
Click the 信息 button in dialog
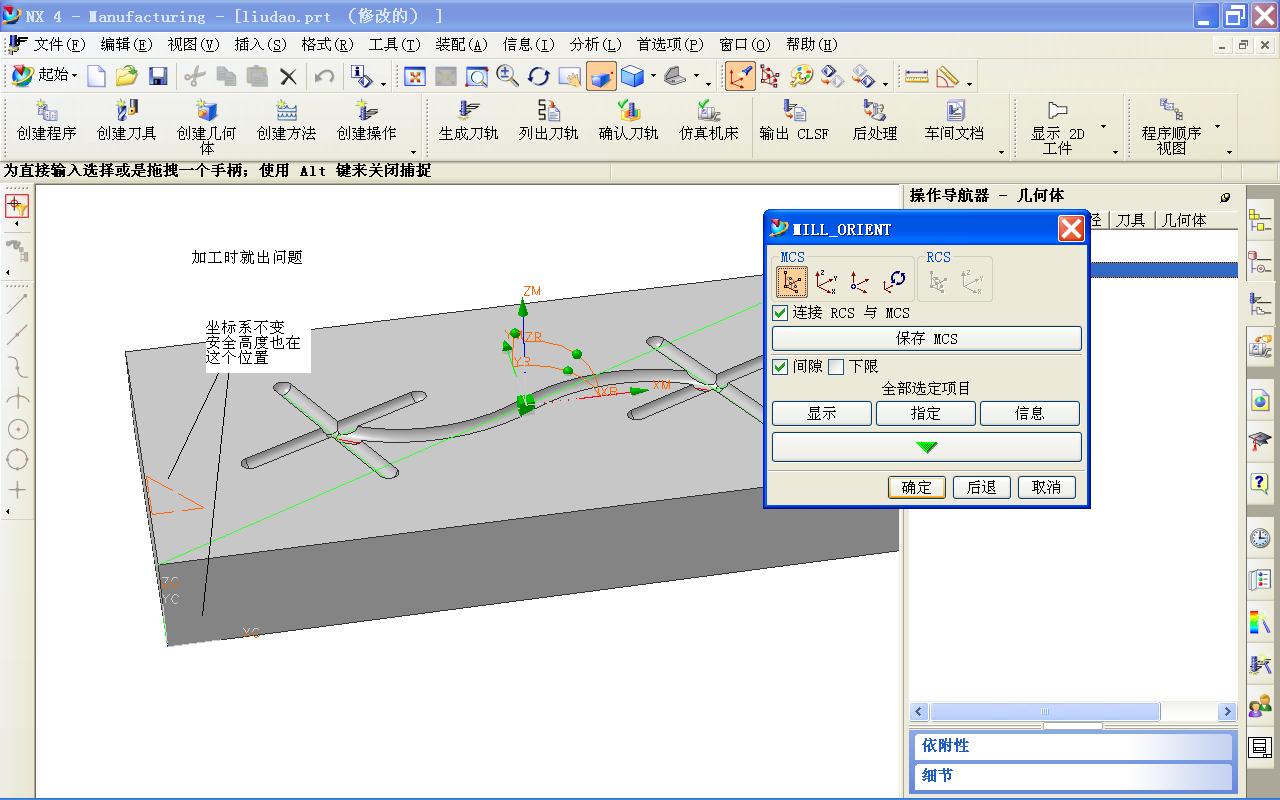1029,414
